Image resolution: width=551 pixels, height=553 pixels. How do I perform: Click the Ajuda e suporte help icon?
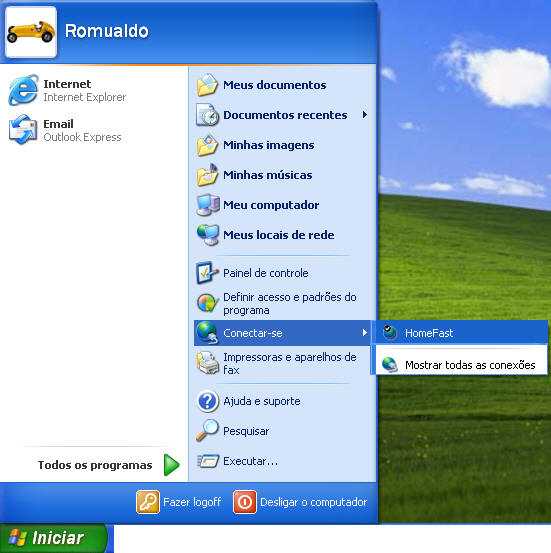(x=208, y=401)
